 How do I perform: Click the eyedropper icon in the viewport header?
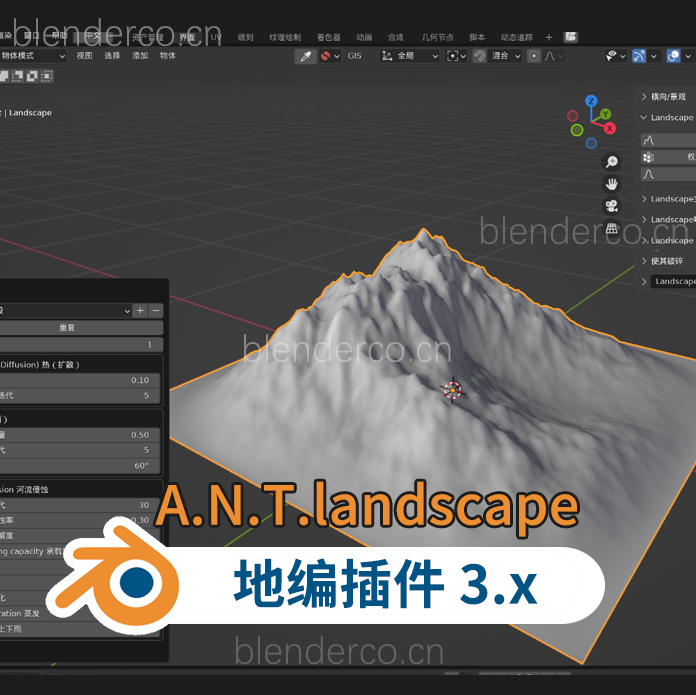305,56
